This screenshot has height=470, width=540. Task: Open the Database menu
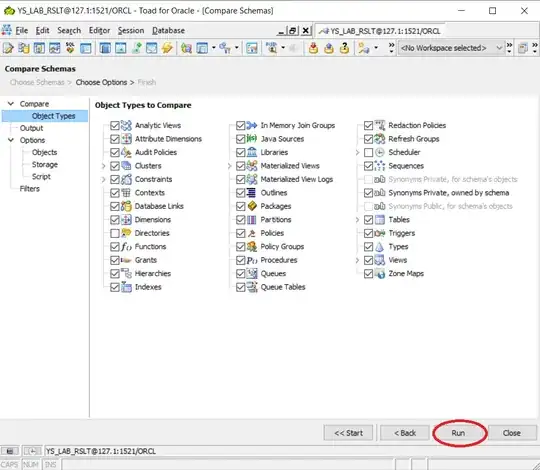click(168, 31)
